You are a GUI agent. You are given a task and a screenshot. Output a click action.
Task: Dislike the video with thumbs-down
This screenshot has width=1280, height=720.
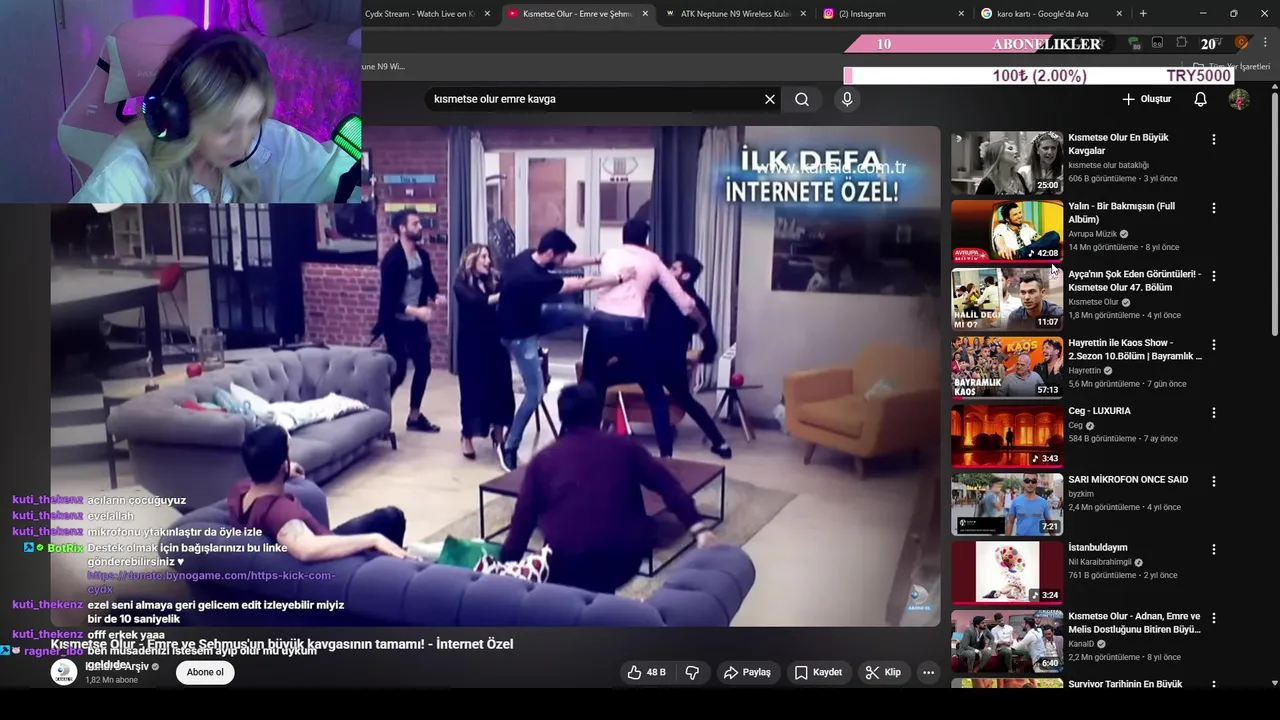pyautogui.click(x=692, y=672)
